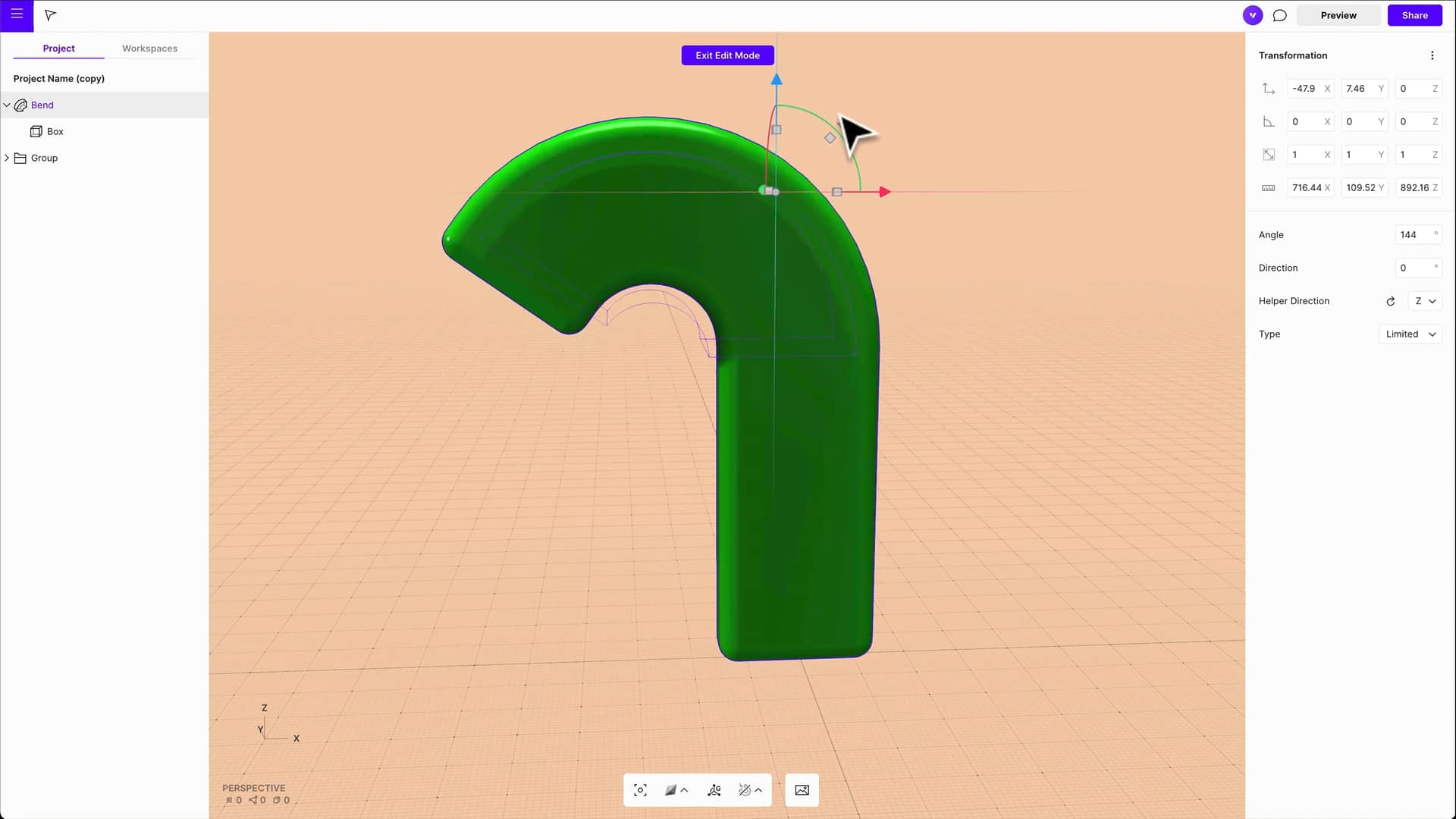The image size is (1456, 819).
Task: Click the refresh icon next to Helper Direction
Action: coord(1390,301)
